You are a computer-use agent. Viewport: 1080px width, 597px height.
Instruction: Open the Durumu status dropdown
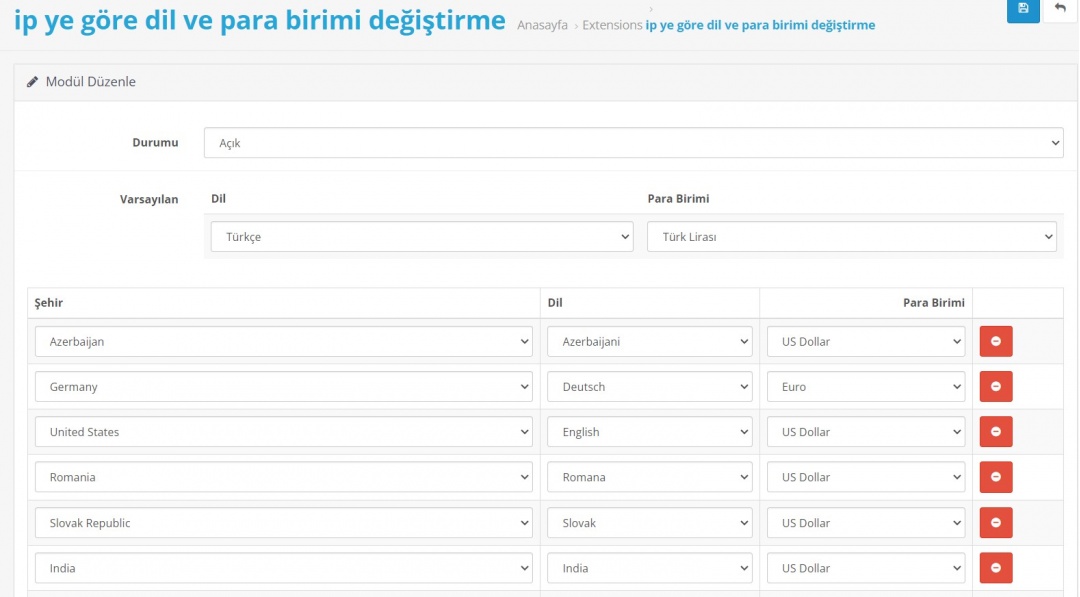click(633, 143)
